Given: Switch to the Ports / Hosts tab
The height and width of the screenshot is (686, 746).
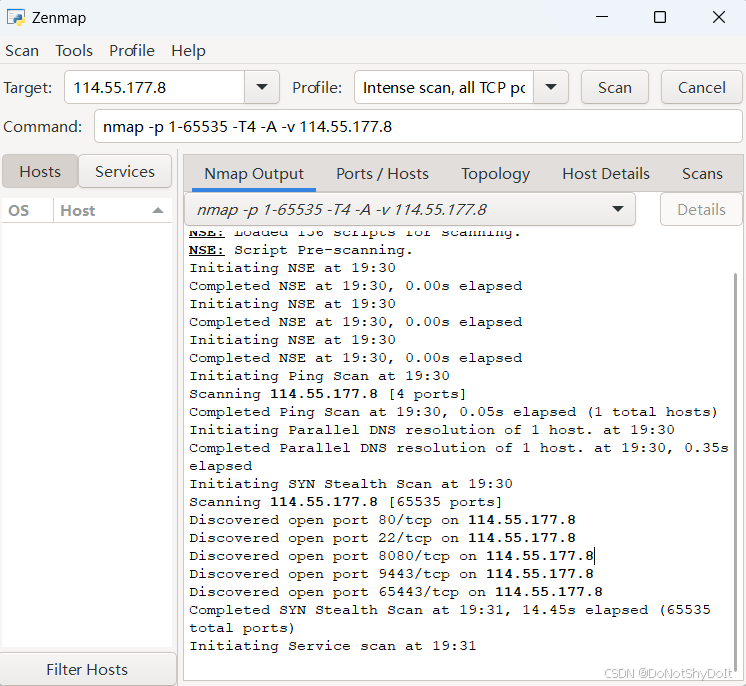Looking at the screenshot, I should (382, 174).
